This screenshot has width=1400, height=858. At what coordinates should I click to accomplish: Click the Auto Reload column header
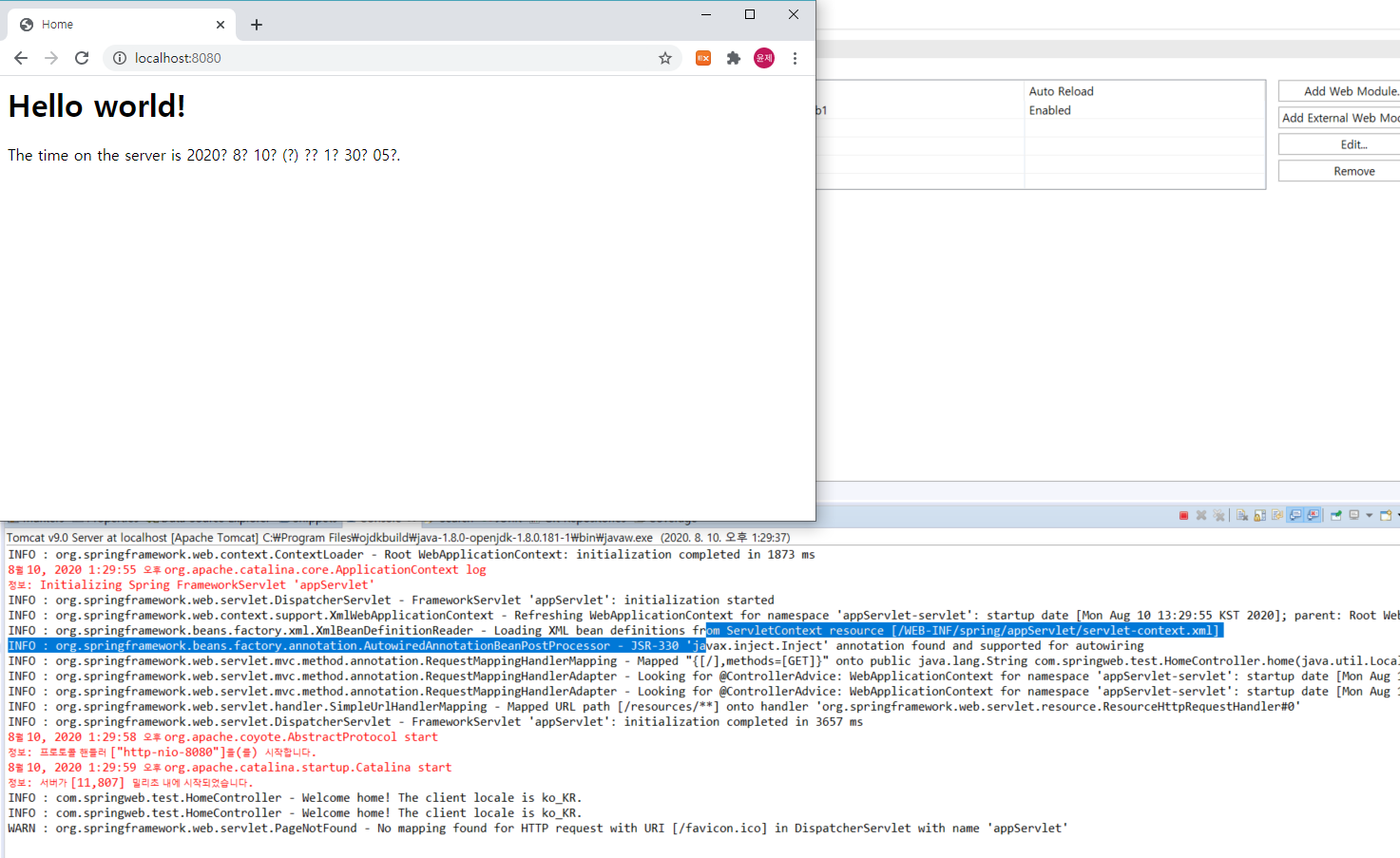click(1061, 91)
